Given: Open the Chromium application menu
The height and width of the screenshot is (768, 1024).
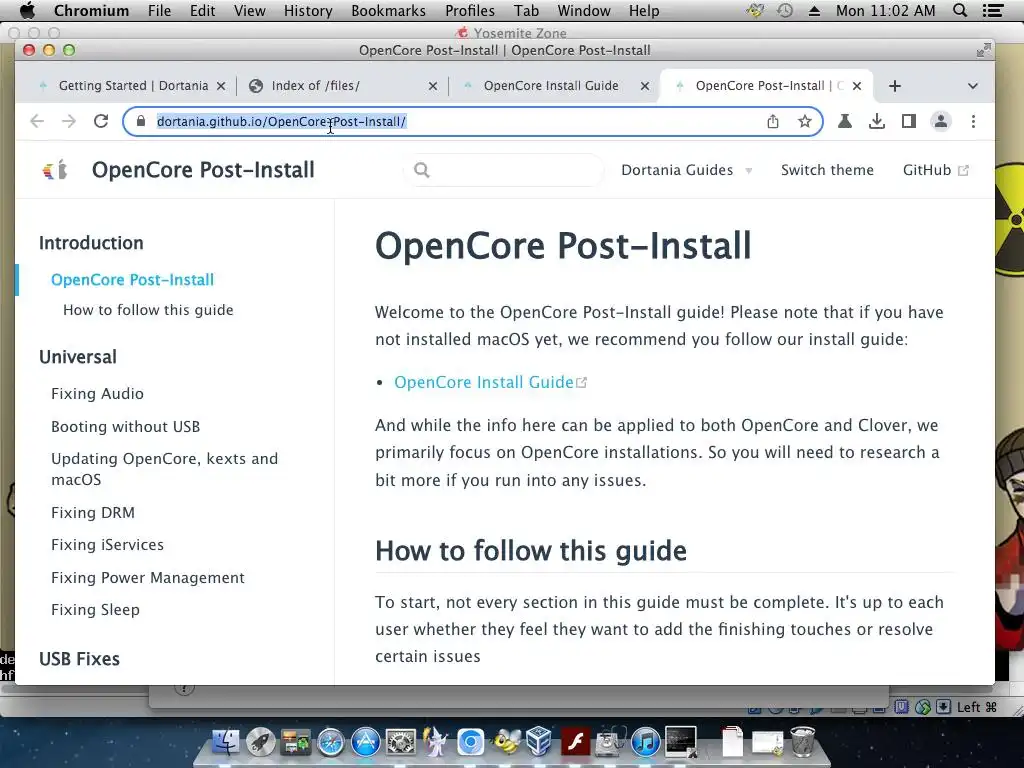Looking at the screenshot, I should (91, 10).
